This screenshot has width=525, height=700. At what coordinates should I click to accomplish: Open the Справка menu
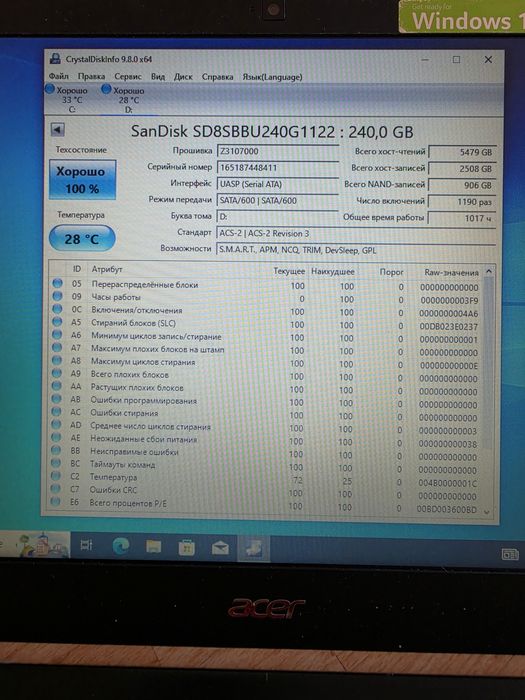click(217, 76)
